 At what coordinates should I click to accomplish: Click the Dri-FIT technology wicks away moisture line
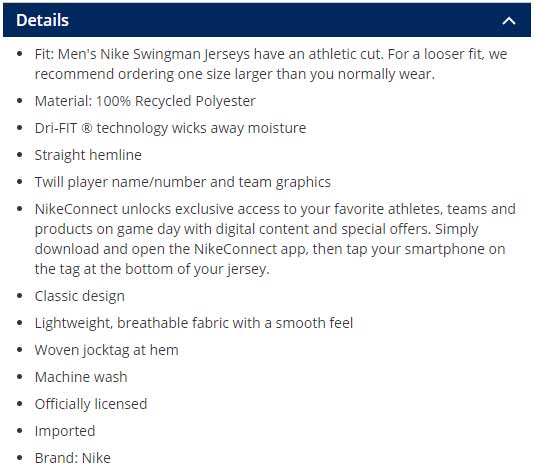click(170, 128)
